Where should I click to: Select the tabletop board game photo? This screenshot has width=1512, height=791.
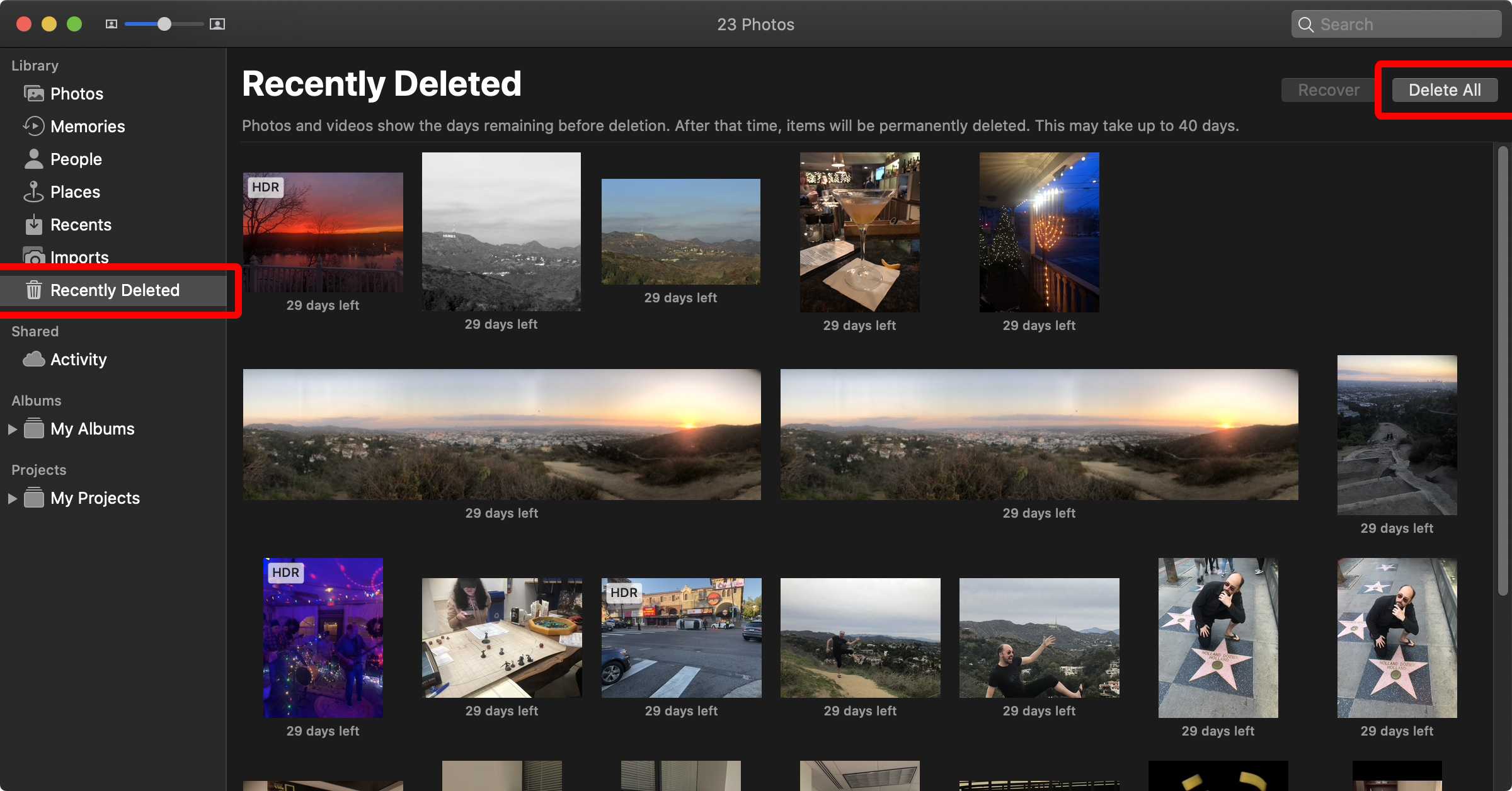tap(502, 638)
